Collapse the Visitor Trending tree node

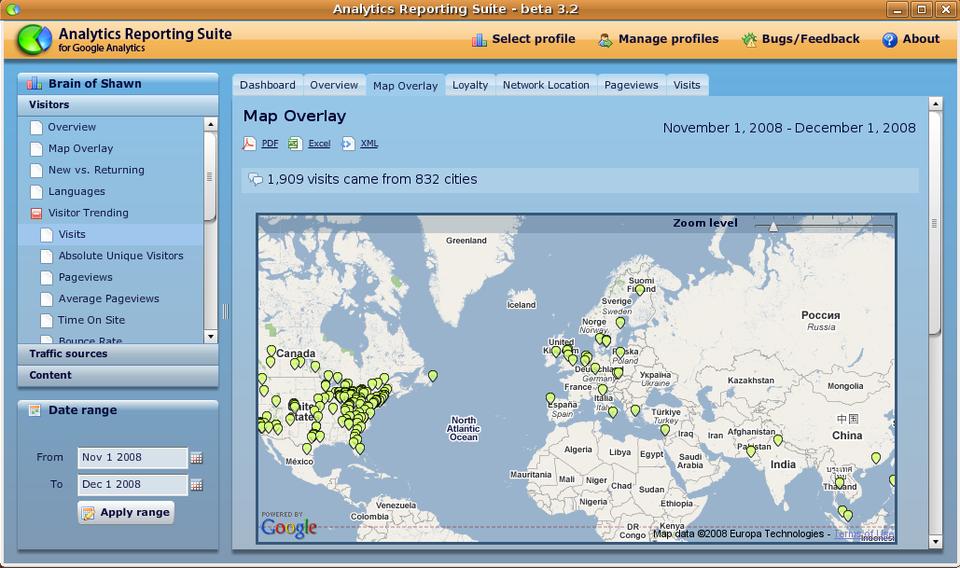coord(37,213)
